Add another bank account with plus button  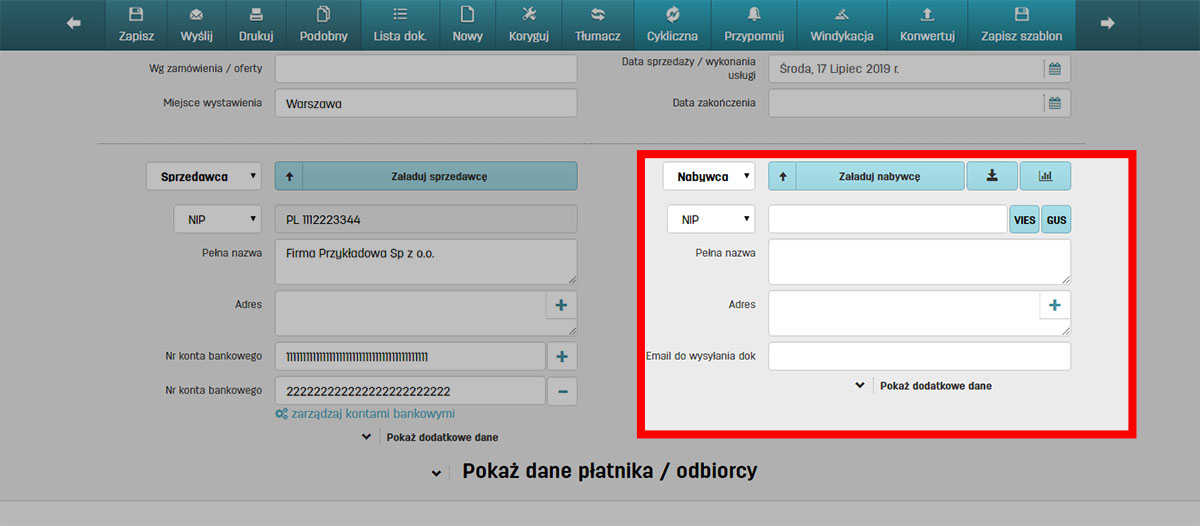point(562,356)
